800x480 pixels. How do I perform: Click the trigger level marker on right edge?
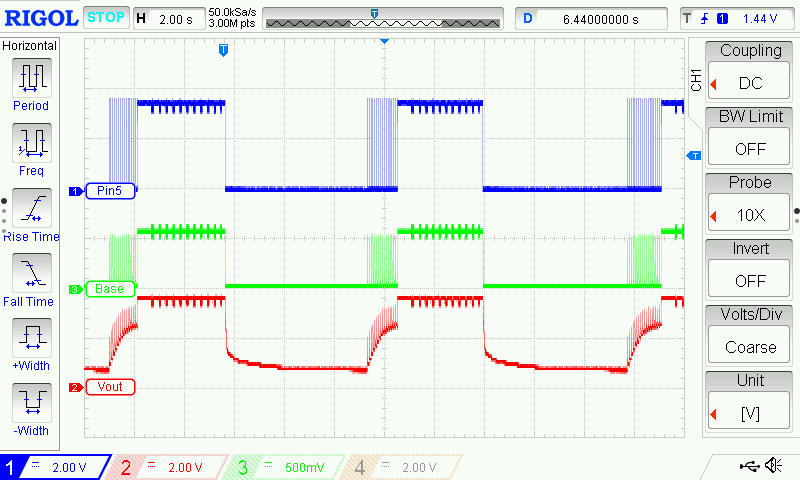click(691, 155)
